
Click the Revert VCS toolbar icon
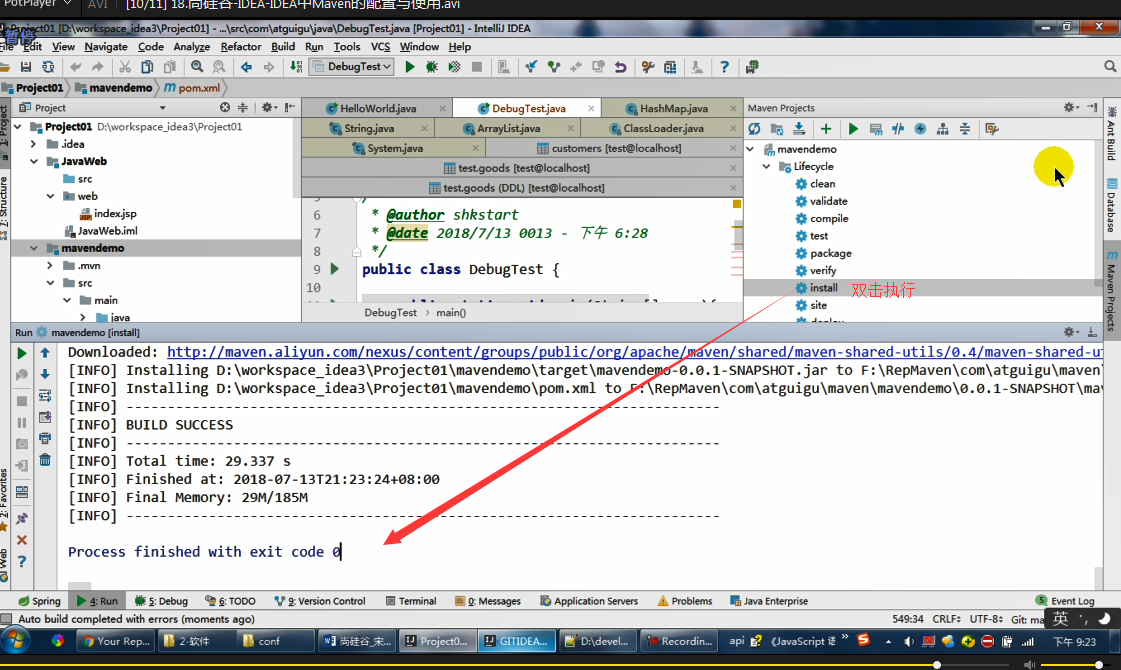621,66
